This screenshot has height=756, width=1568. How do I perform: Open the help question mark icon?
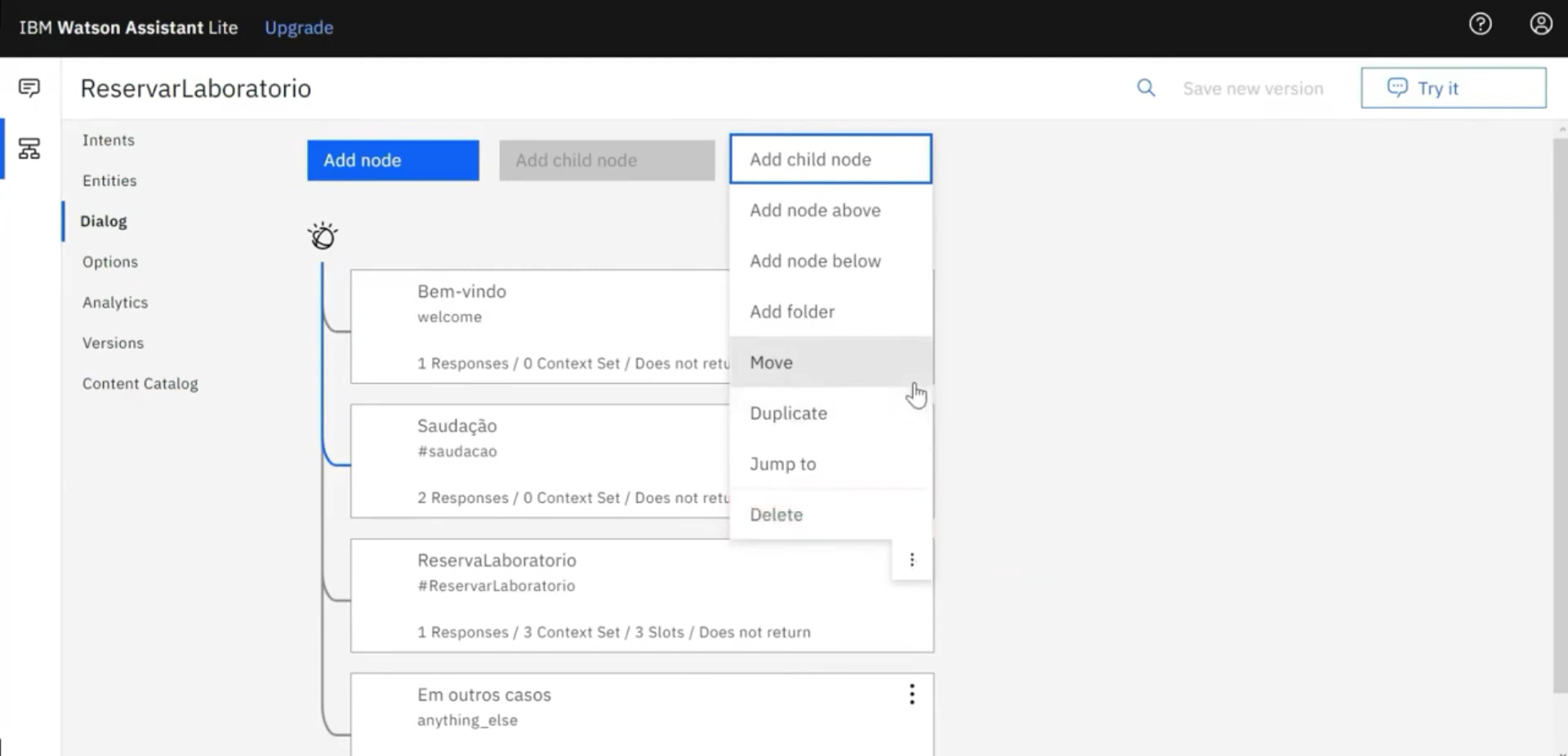[1480, 24]
